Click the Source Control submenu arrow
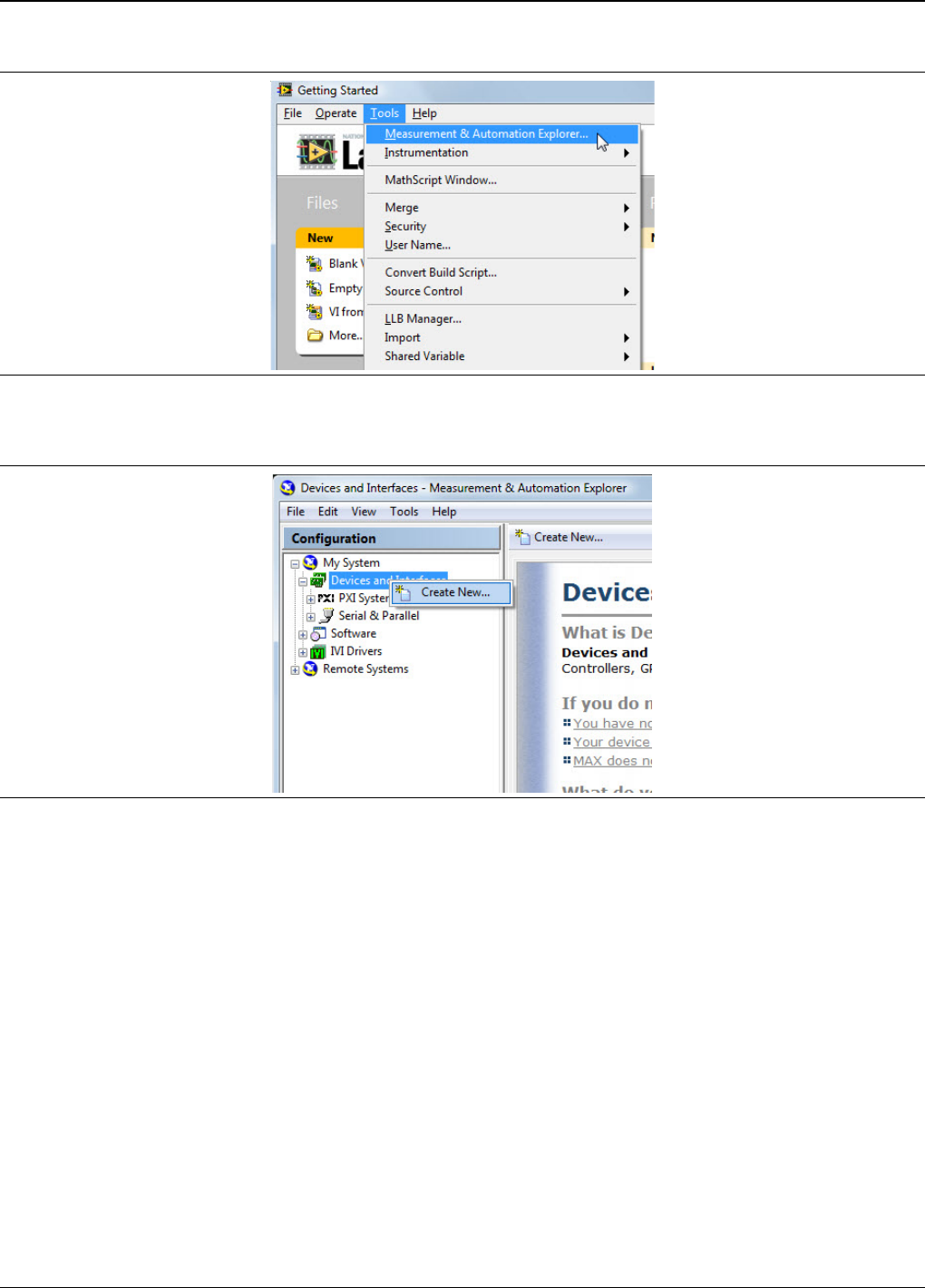This screenshot has width=925, height=1288. (626, 292)
